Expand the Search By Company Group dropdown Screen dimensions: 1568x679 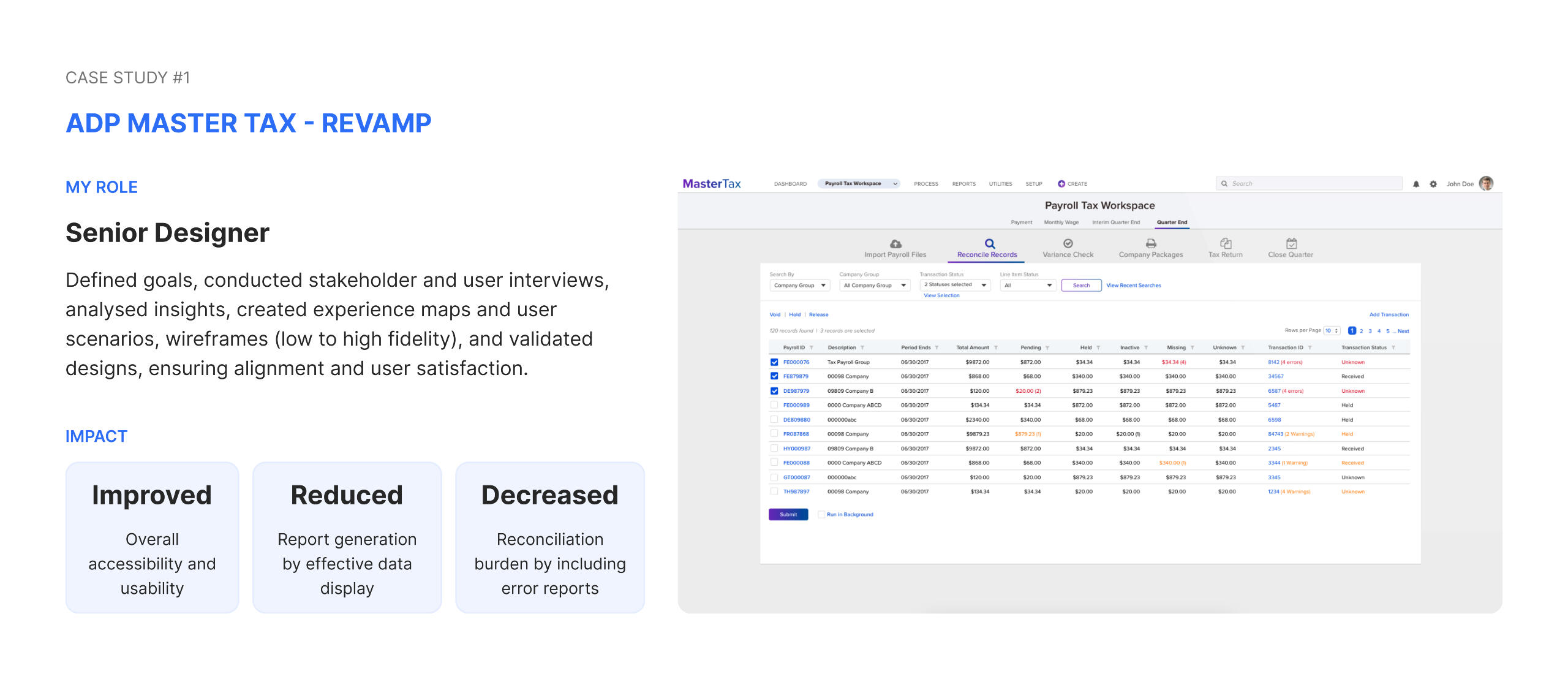click(799, 286)
